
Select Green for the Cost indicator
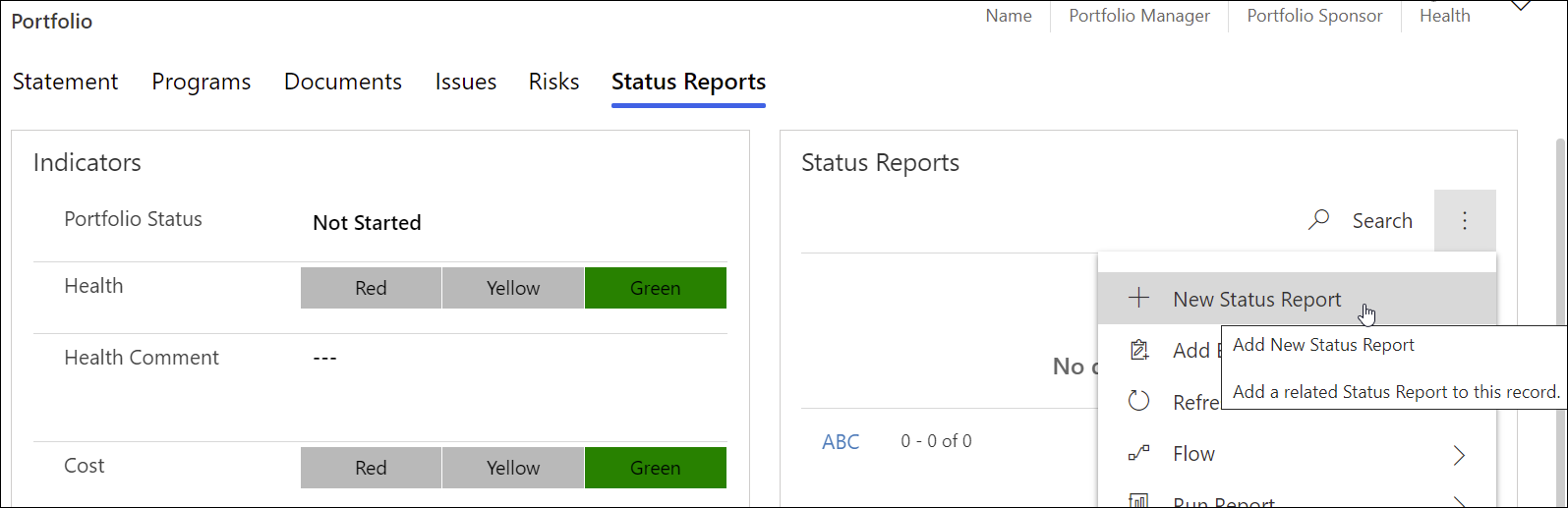655,468
